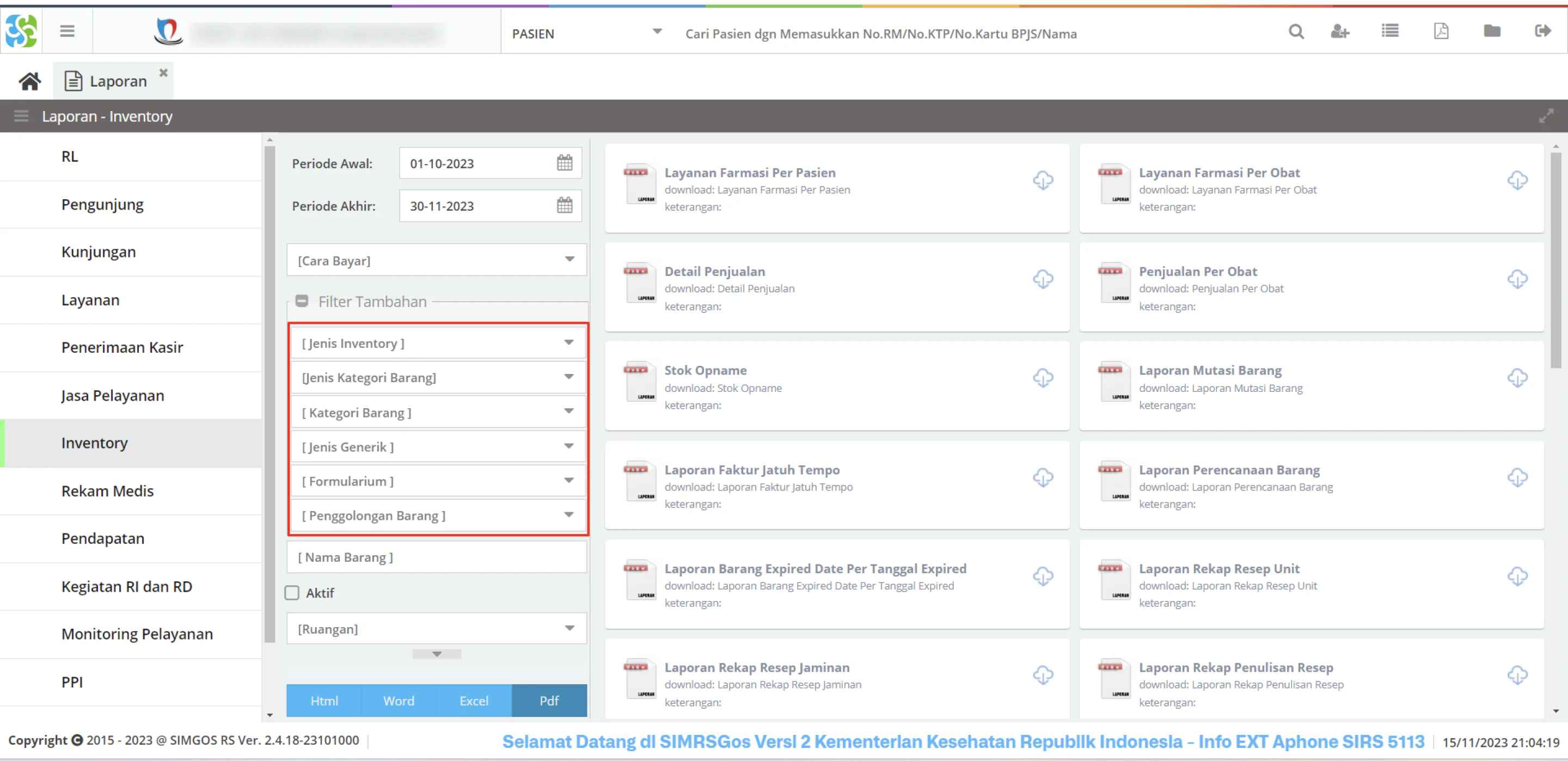Download the Laporan Rekap Resep Unit report
Image resolution: width=1568 pixels, height=761 pixels.
pyautogui.click(x=1517, y=576)
